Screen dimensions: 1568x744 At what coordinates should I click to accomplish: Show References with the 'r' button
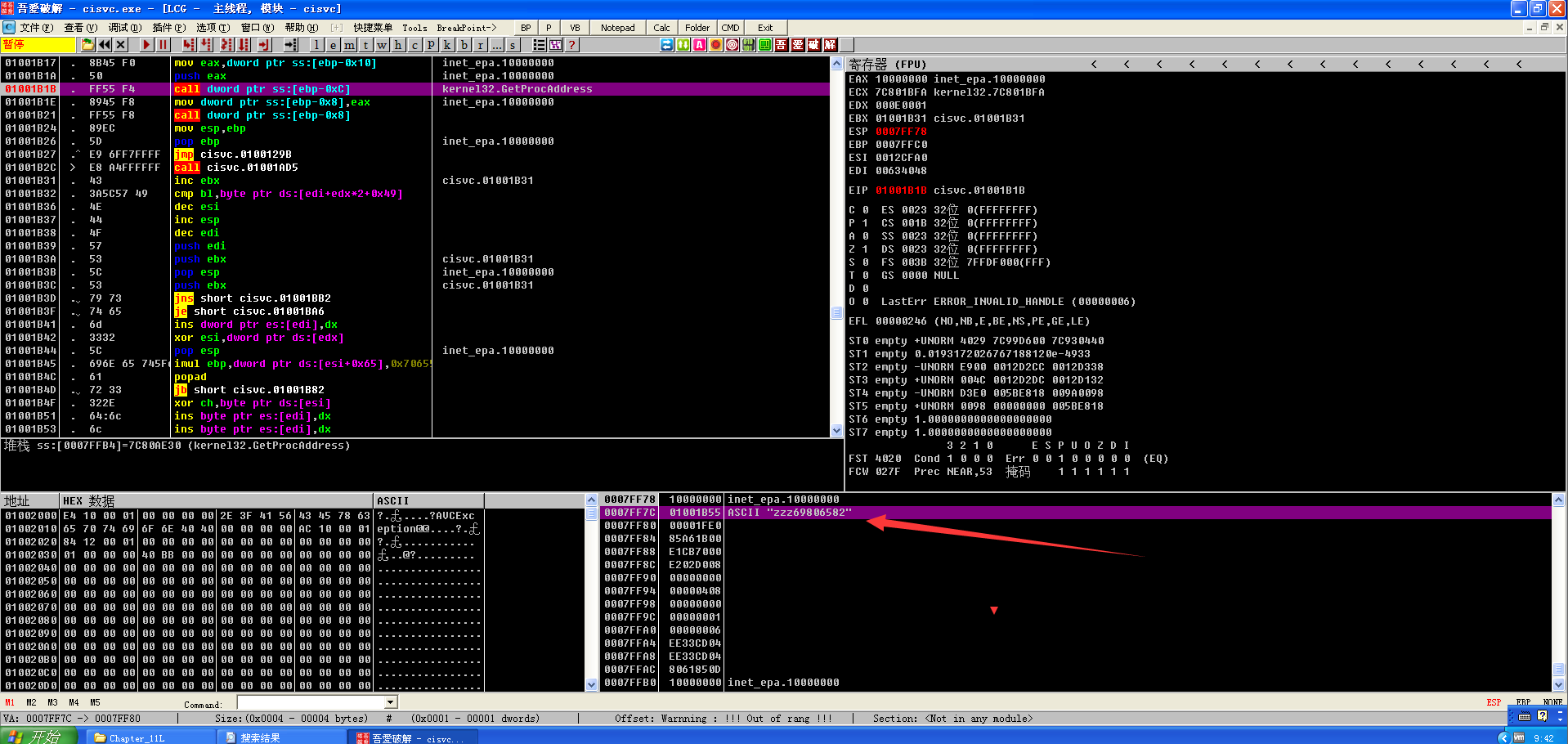point(481,44)
